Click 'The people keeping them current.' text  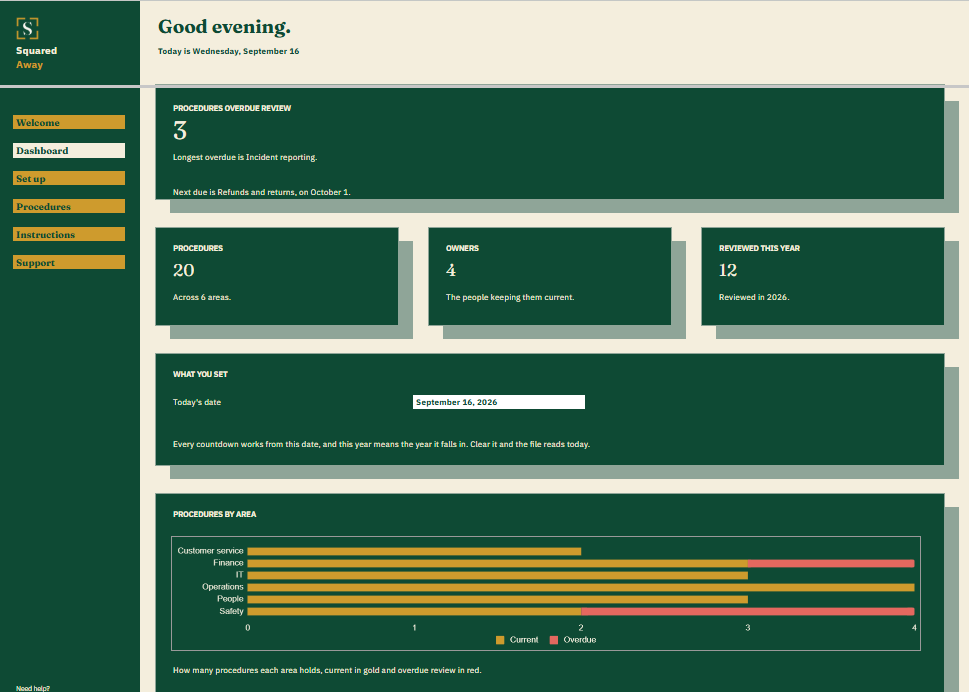point(510,297)
